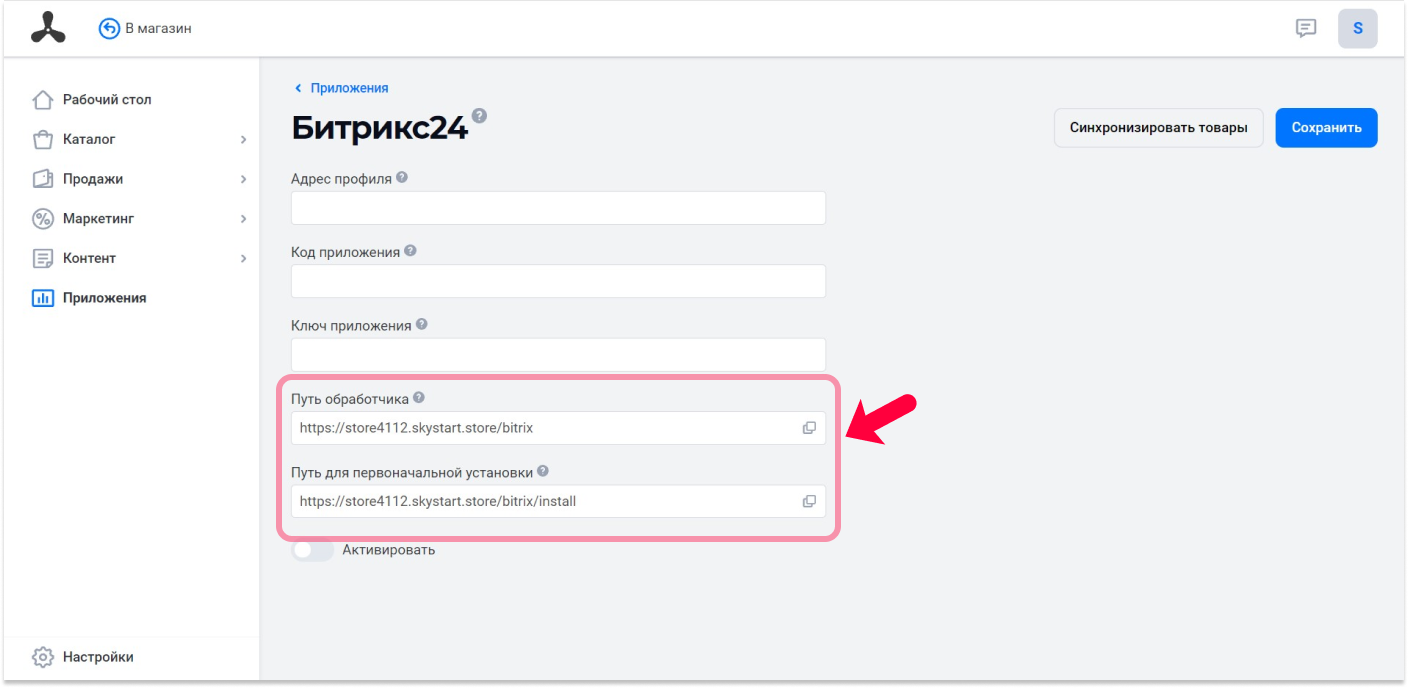Click the Битрикс24 page heading
Viewport: 1408px width, 688px height.
click(380, 128)
